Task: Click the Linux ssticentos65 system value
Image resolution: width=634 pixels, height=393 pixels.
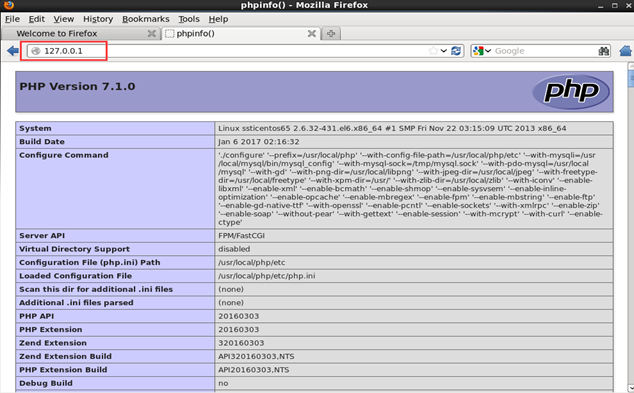Action: (x=392, y=128)
